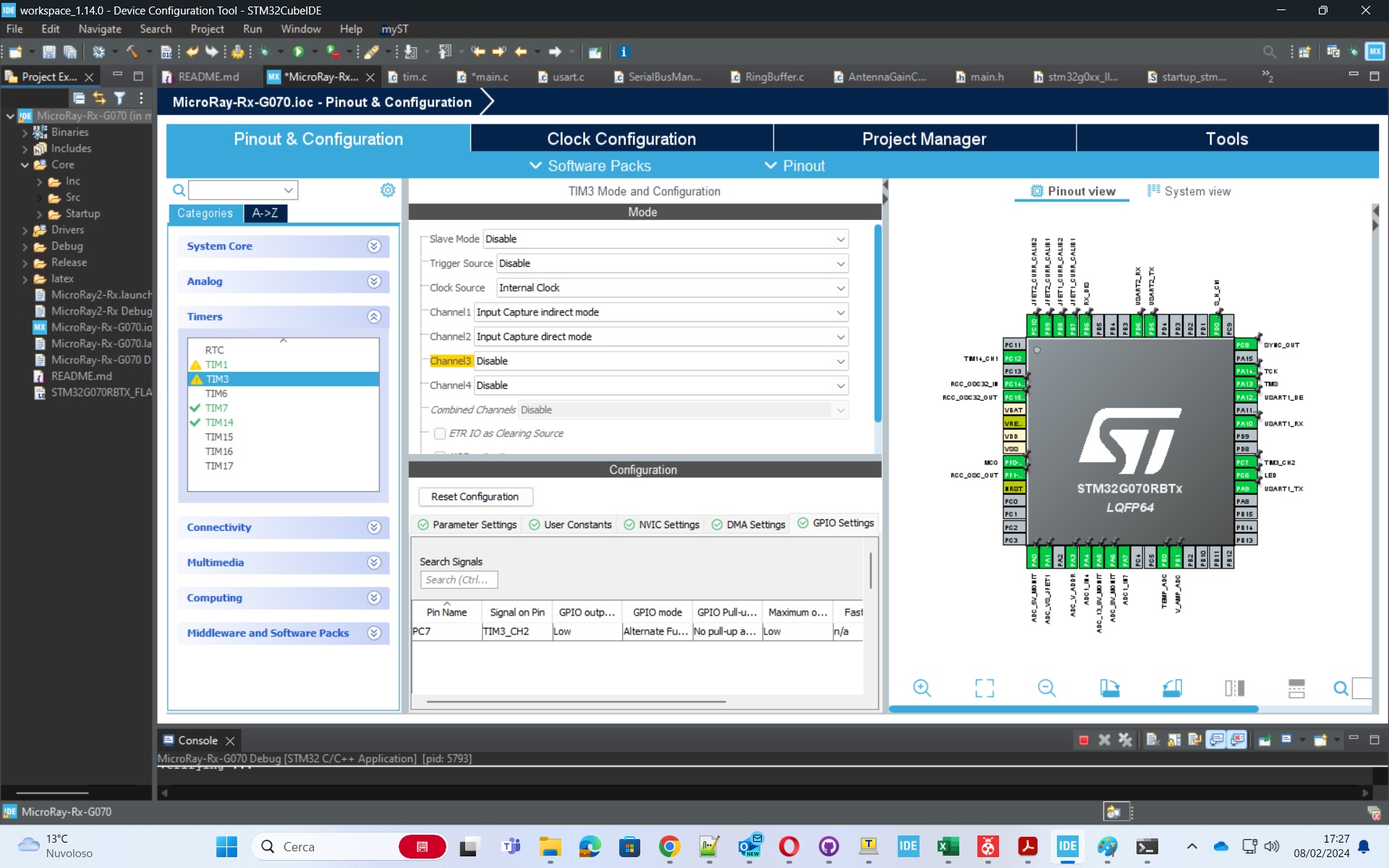Zoom out of the chip pinout

[1046, 688]
